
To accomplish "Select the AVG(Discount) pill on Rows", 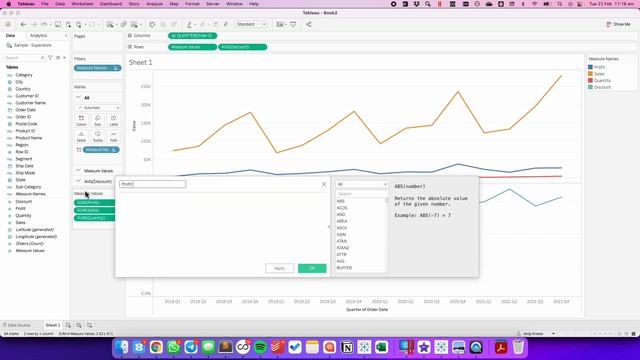I will (x=242, y=47).
